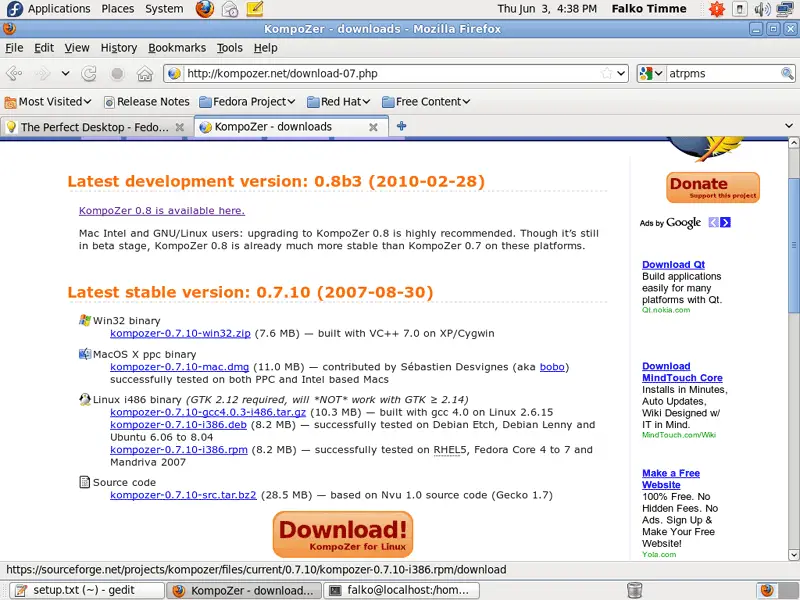Click the Download! KompoZer for Linux button
This screenshot has height=600, width=800.
(x=343, y=534)
